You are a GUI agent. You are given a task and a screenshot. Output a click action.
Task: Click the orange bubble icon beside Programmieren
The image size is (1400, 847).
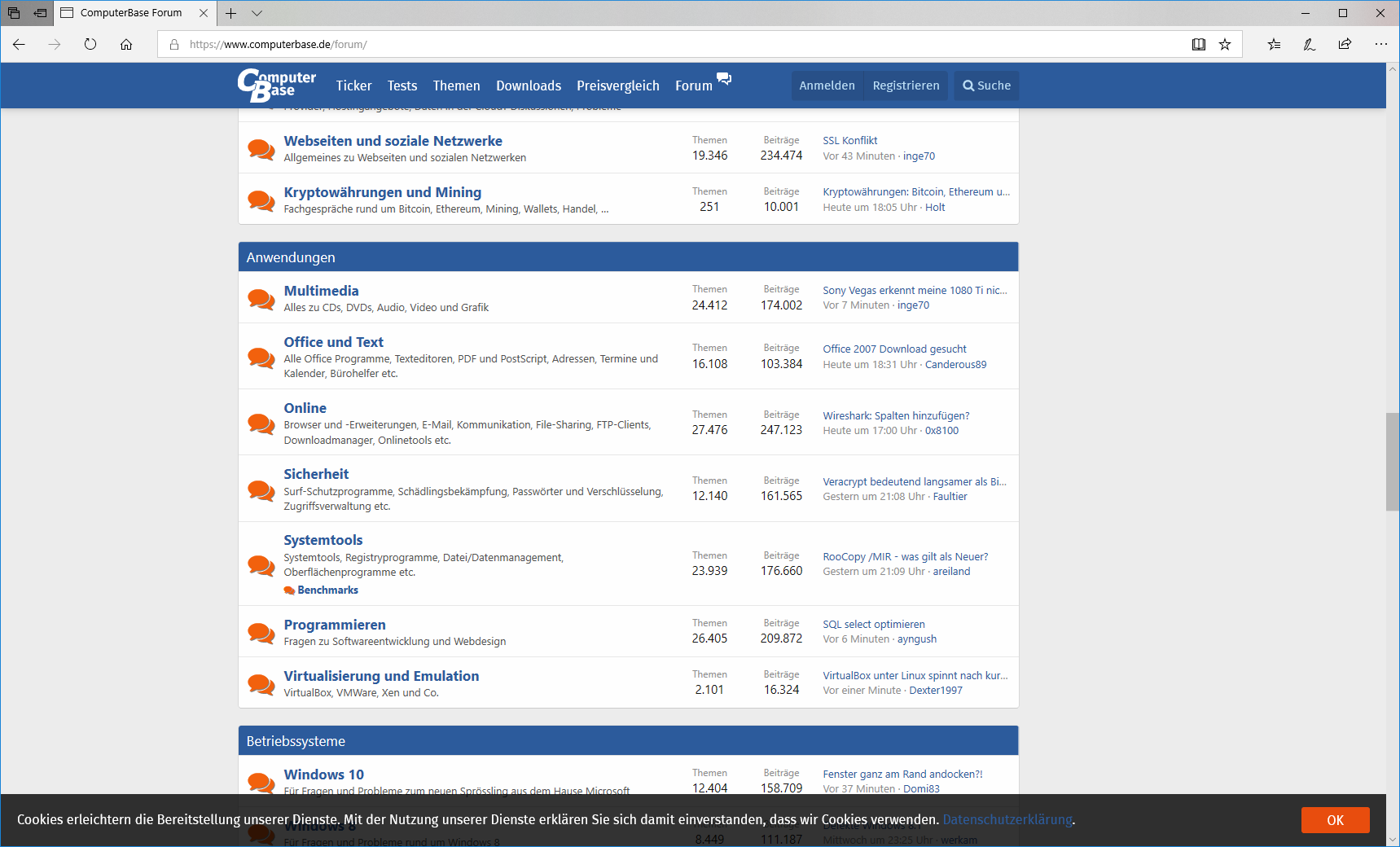point(261,633)
